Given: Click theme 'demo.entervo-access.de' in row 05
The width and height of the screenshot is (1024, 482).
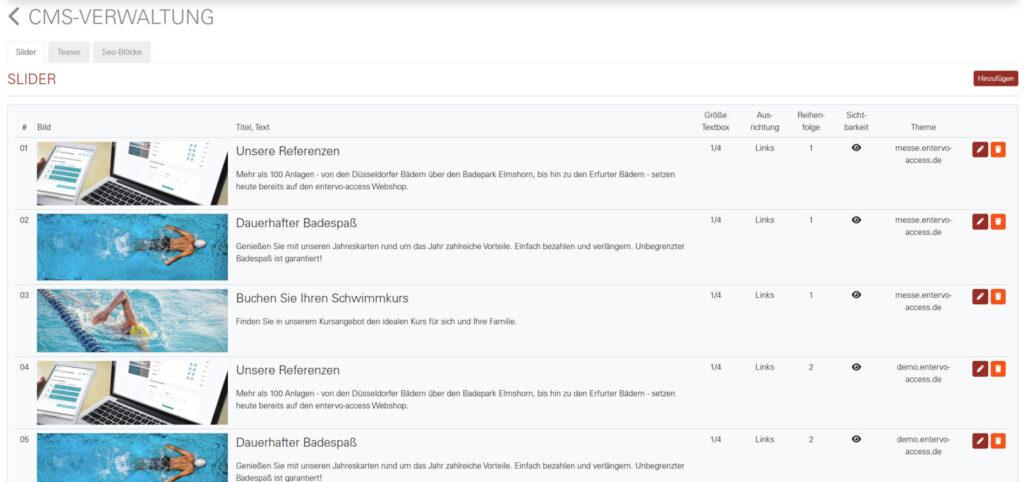Looking at the screenshot, I should pyautogui.click(x=923, y=445).
